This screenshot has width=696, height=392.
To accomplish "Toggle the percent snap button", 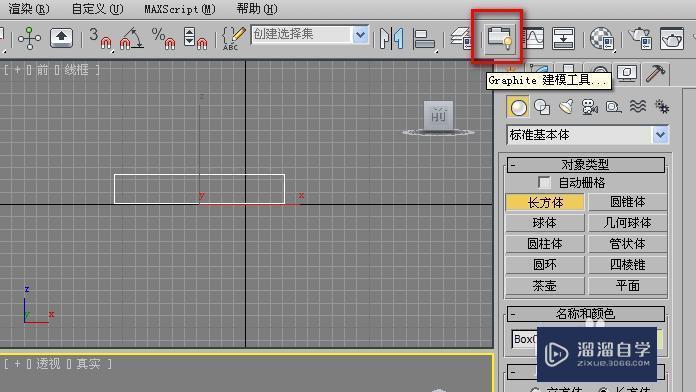I will [163, 38].
